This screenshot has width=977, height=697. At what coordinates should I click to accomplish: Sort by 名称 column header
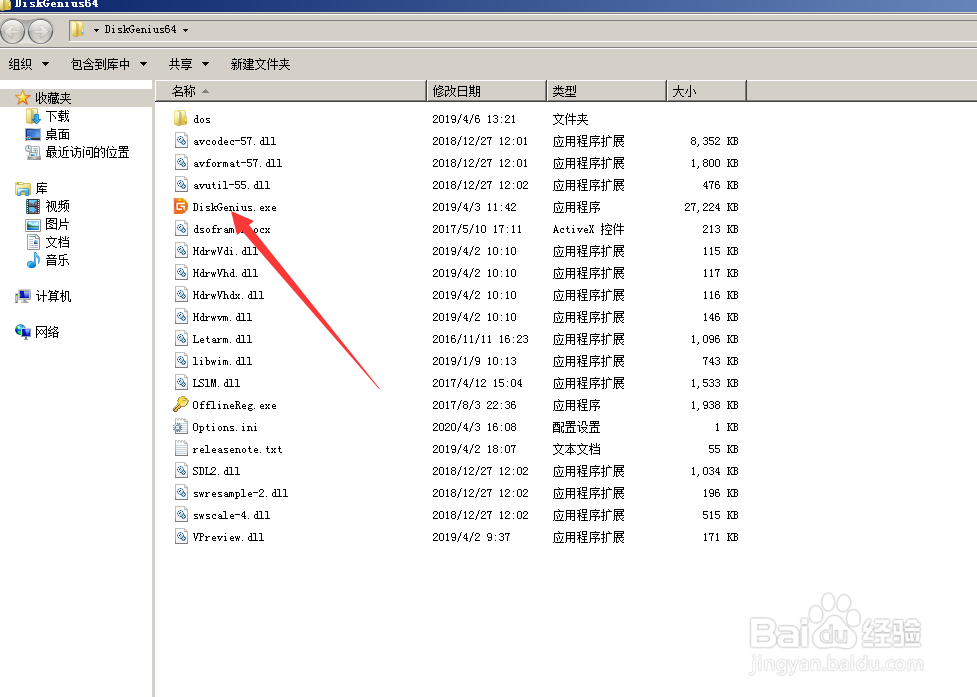click(x=291, y=91)
